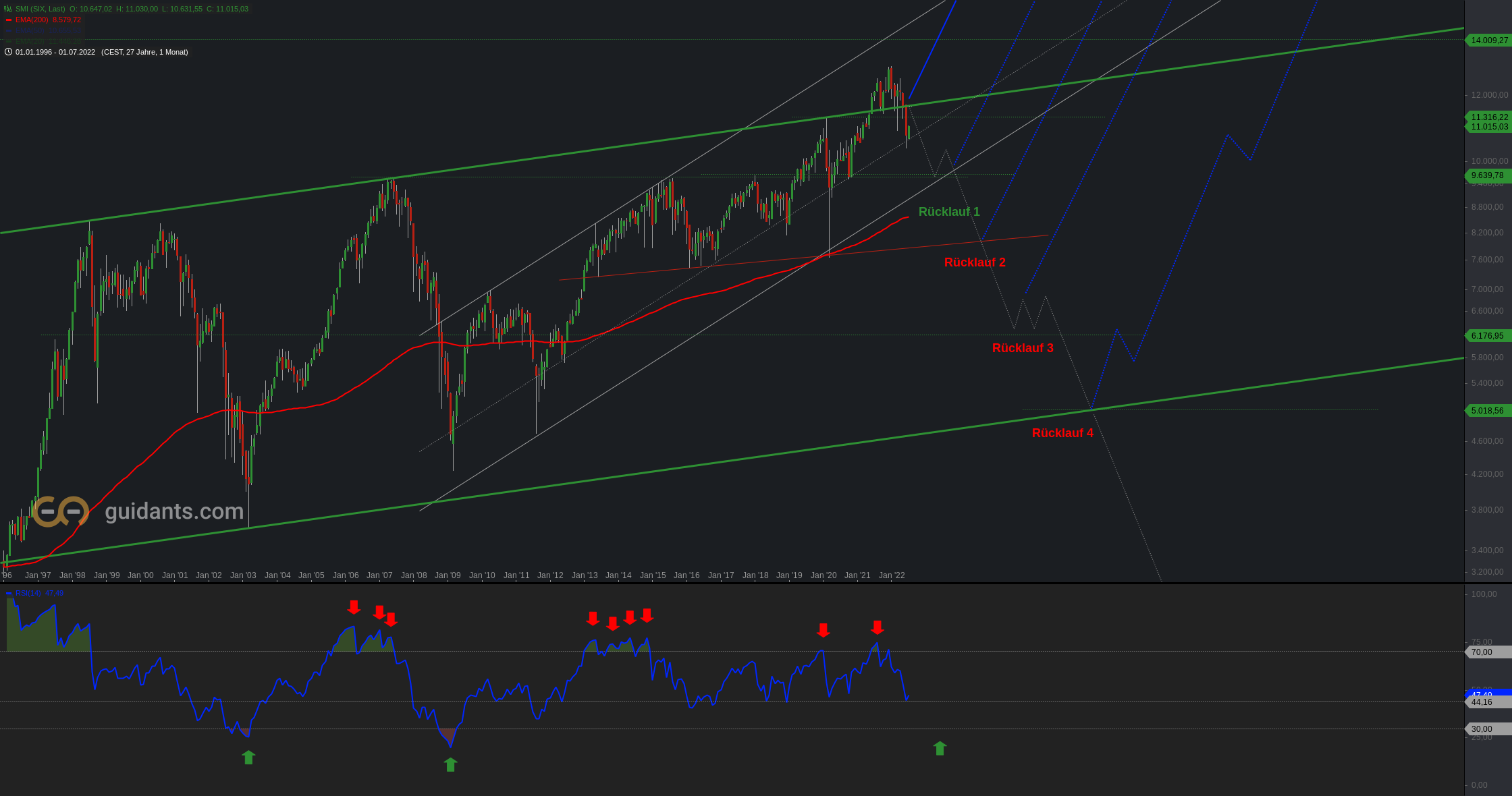Click the 14.009,27 price level label
This screenshot has width=1512, height=796.
(x=1488, y=40)
